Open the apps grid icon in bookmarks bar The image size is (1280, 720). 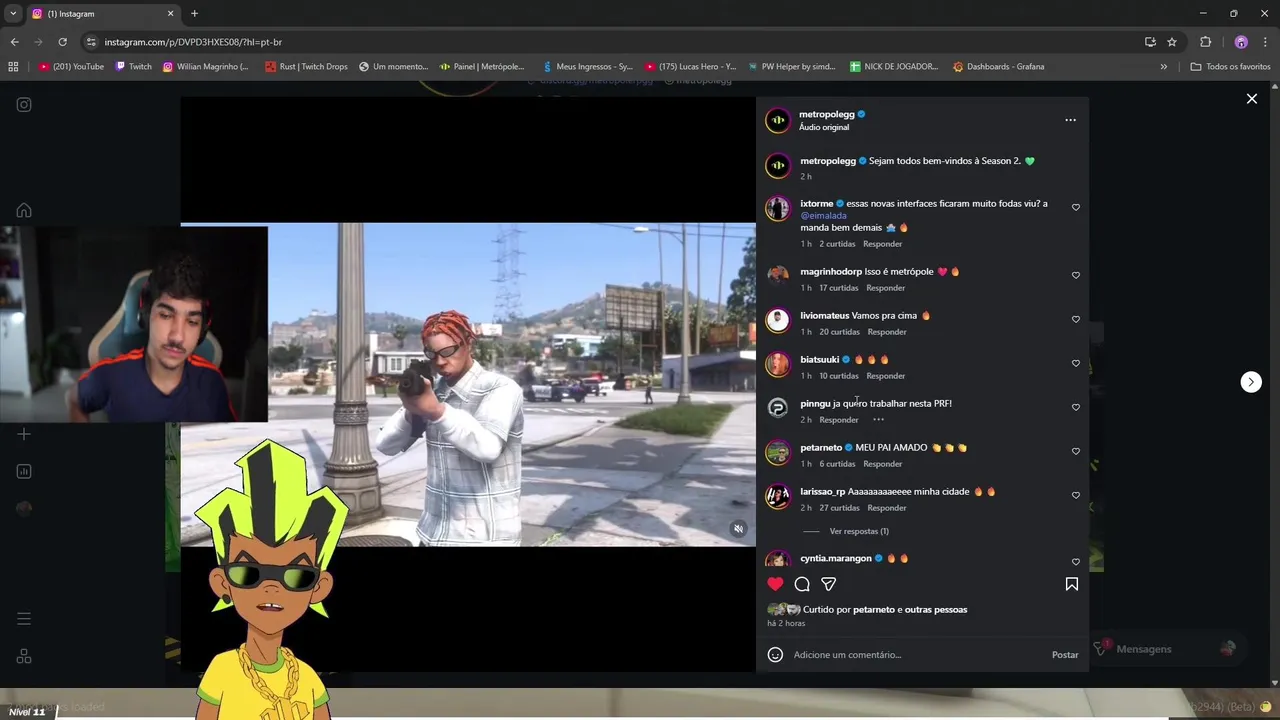point(13,67)
